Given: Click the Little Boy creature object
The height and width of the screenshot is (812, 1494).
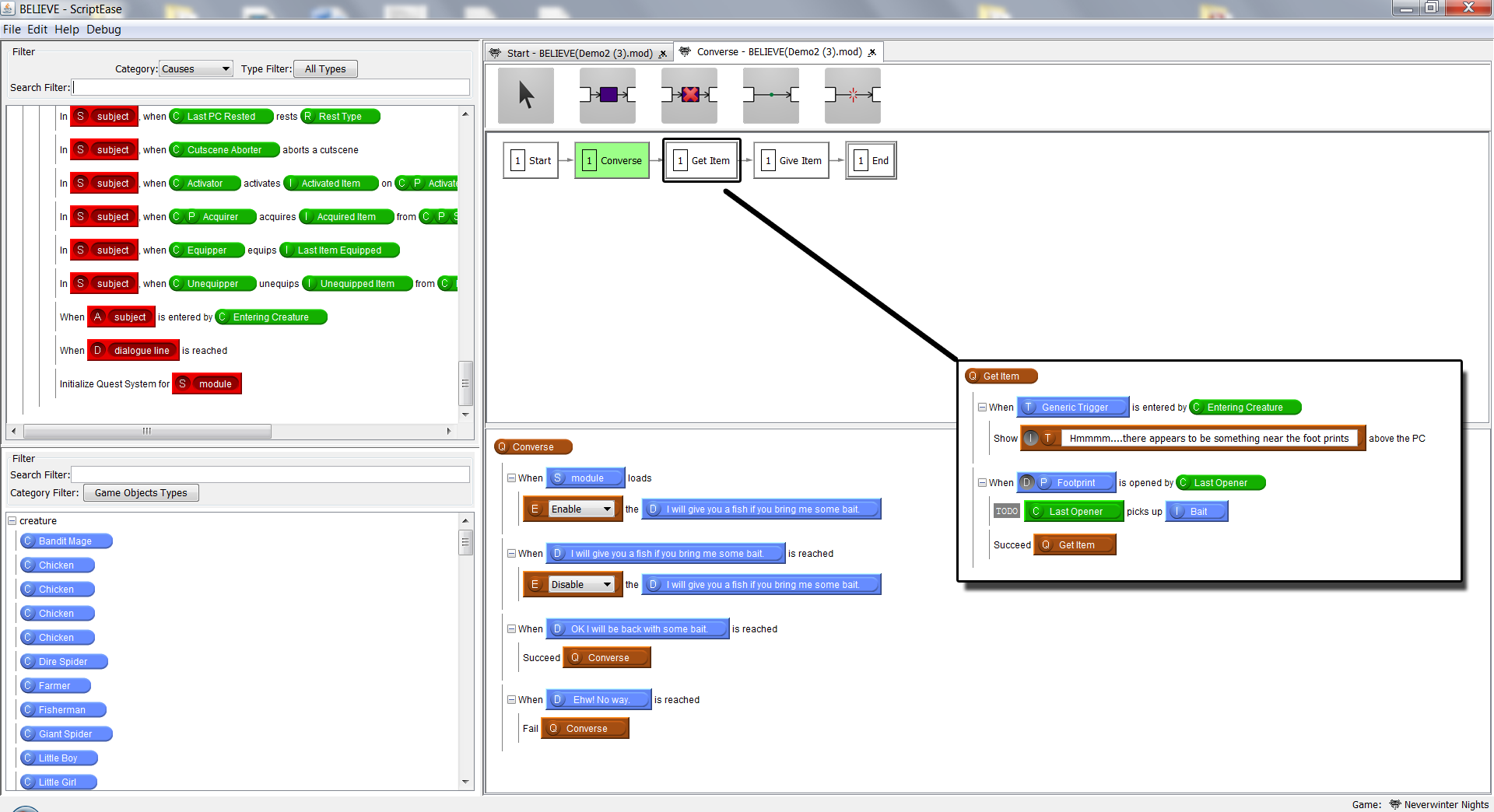Looking at the screenshot, I should point(59,758).
